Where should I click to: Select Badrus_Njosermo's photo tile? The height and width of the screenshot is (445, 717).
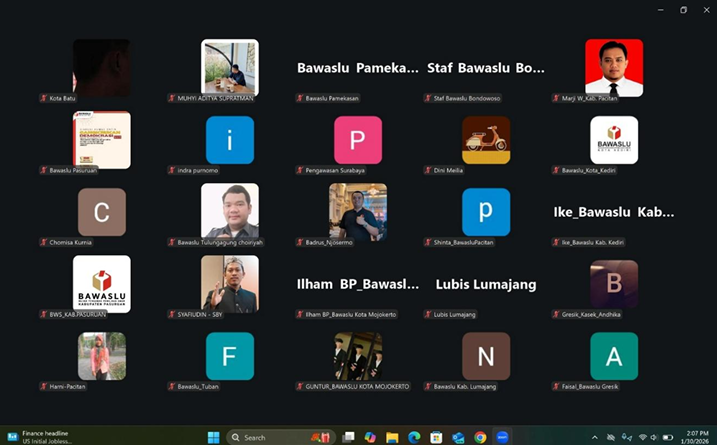358,212
